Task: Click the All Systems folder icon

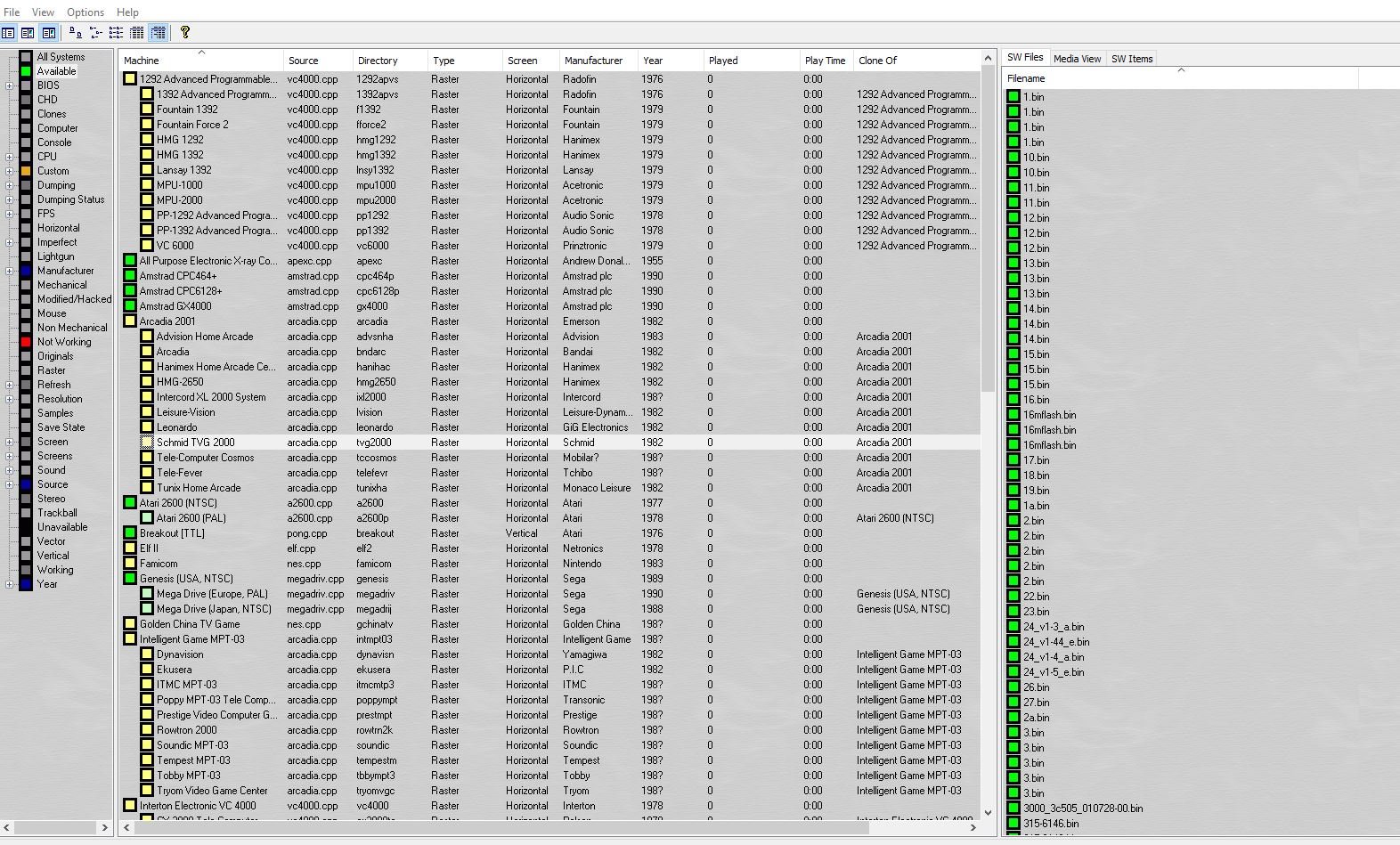Action: coord(26,57)
